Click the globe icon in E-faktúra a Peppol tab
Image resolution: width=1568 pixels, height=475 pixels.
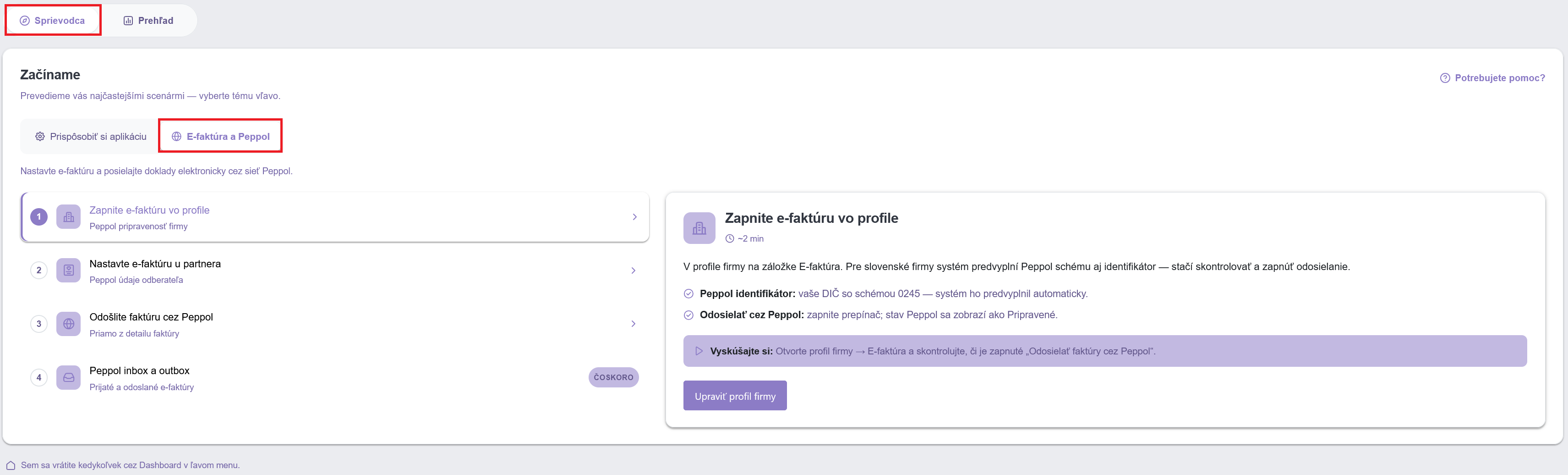coord(176,137)
